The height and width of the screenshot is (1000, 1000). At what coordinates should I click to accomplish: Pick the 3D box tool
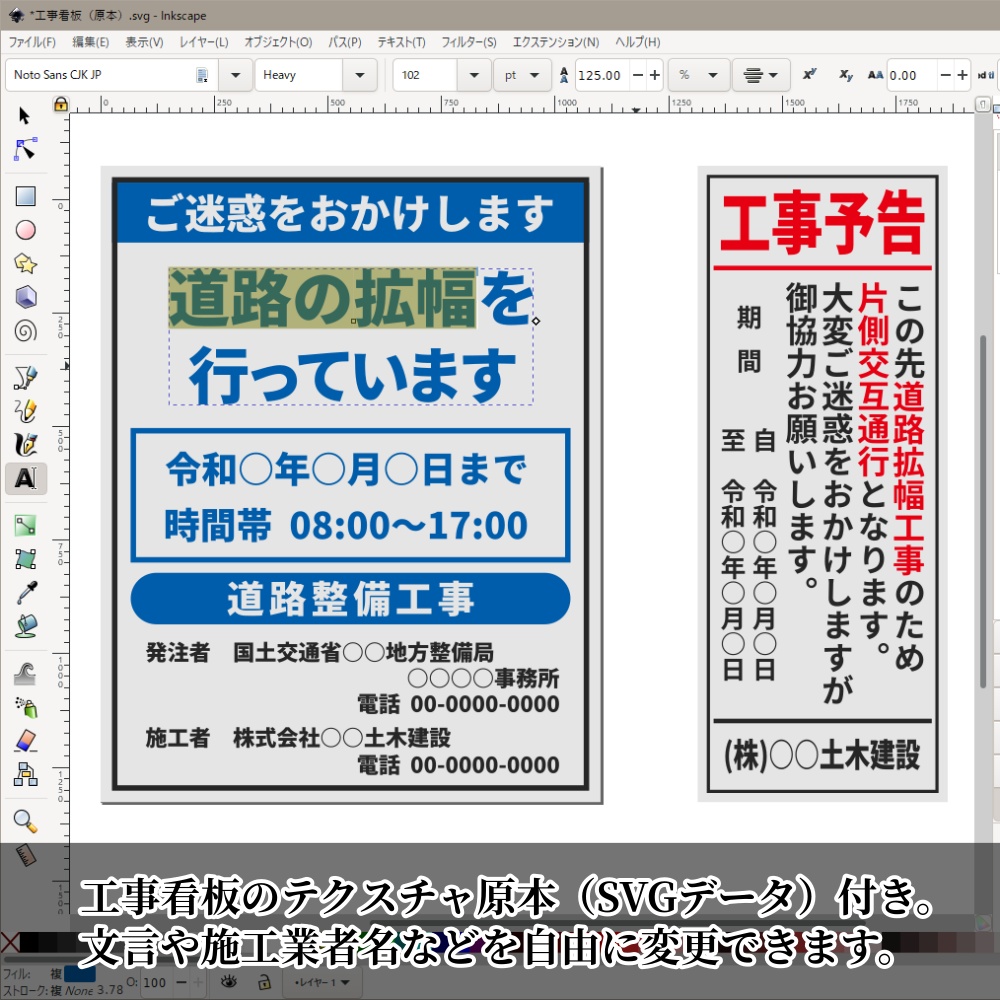[25, 297]
